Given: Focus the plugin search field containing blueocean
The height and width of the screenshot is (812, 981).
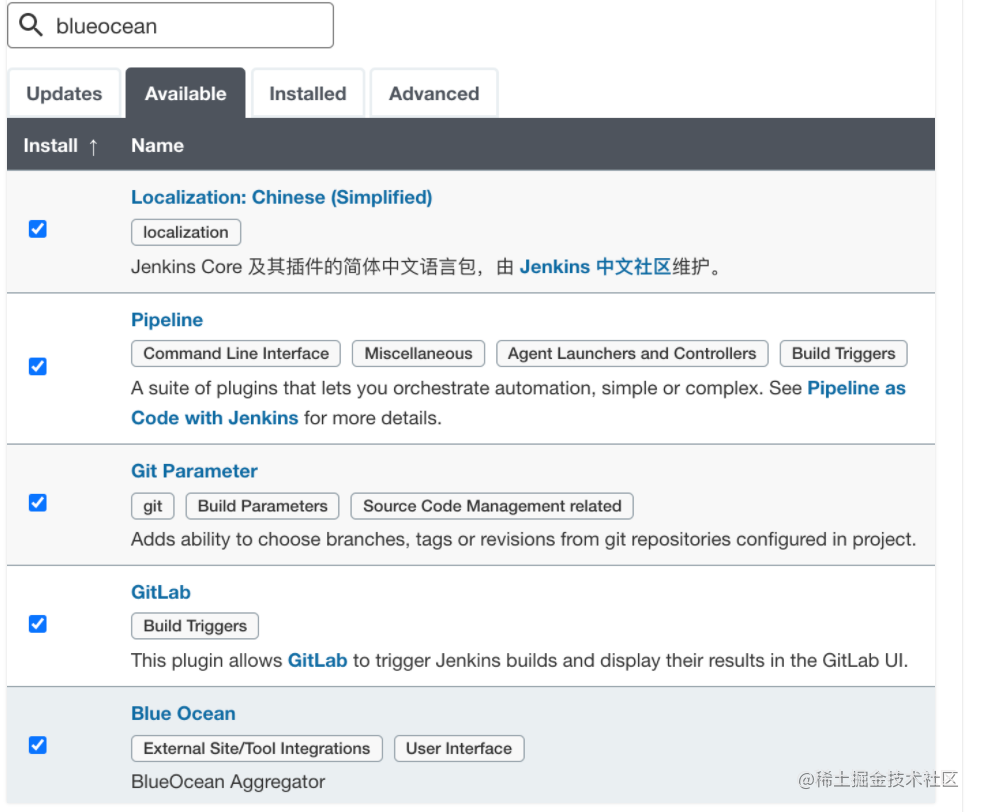Looking at the screenshot, I should pos(170,26).
